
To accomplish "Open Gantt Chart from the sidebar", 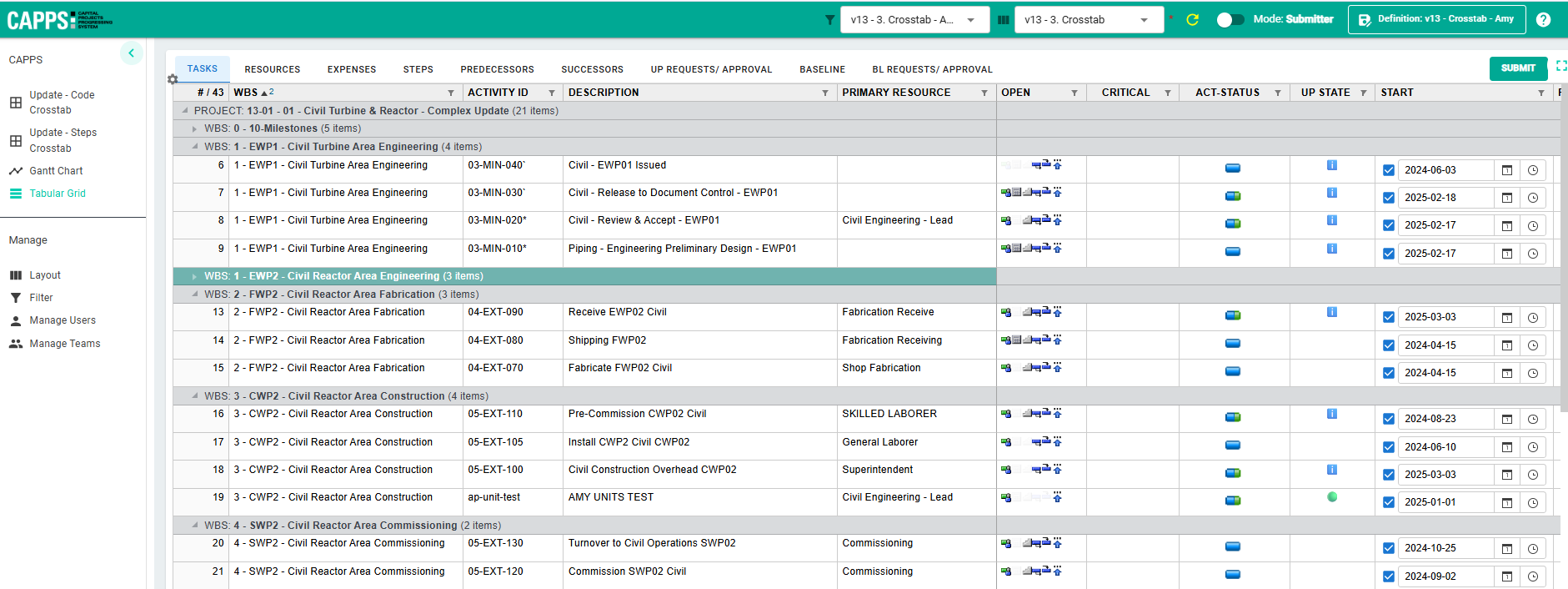I will [x=56, y=171].
